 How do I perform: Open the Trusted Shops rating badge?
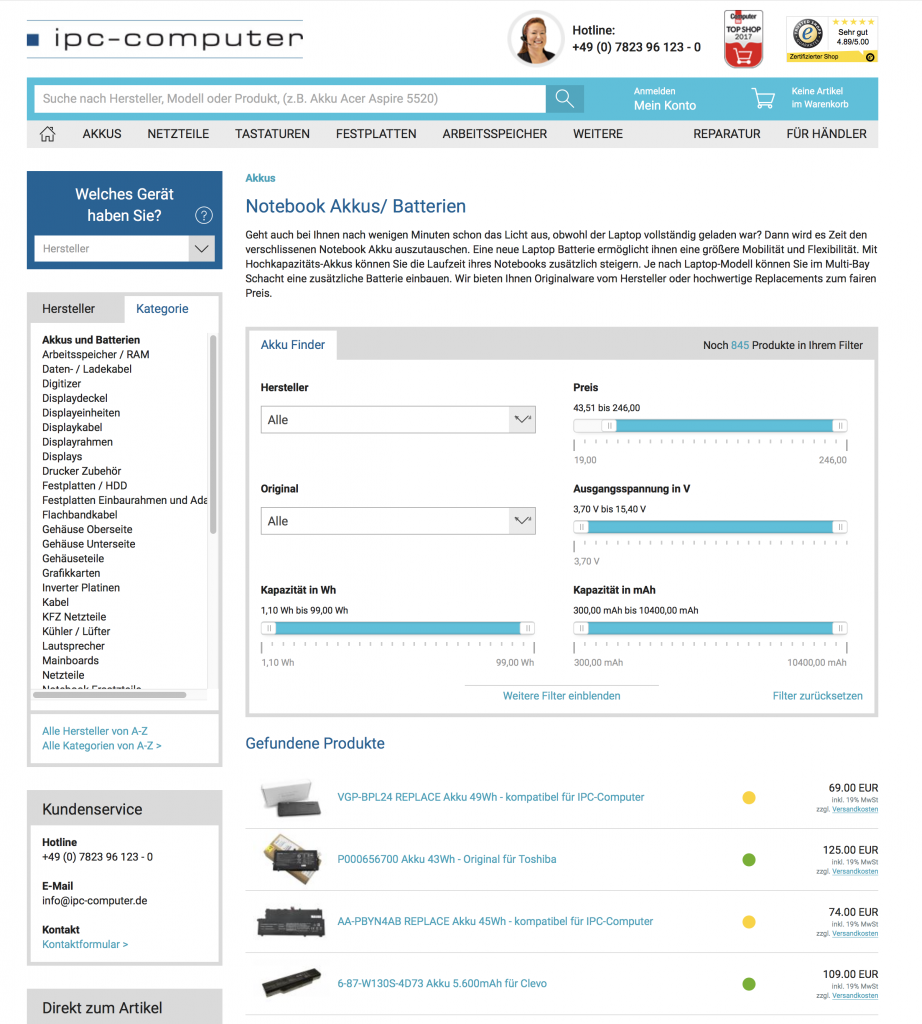click(x=832, y=39)
